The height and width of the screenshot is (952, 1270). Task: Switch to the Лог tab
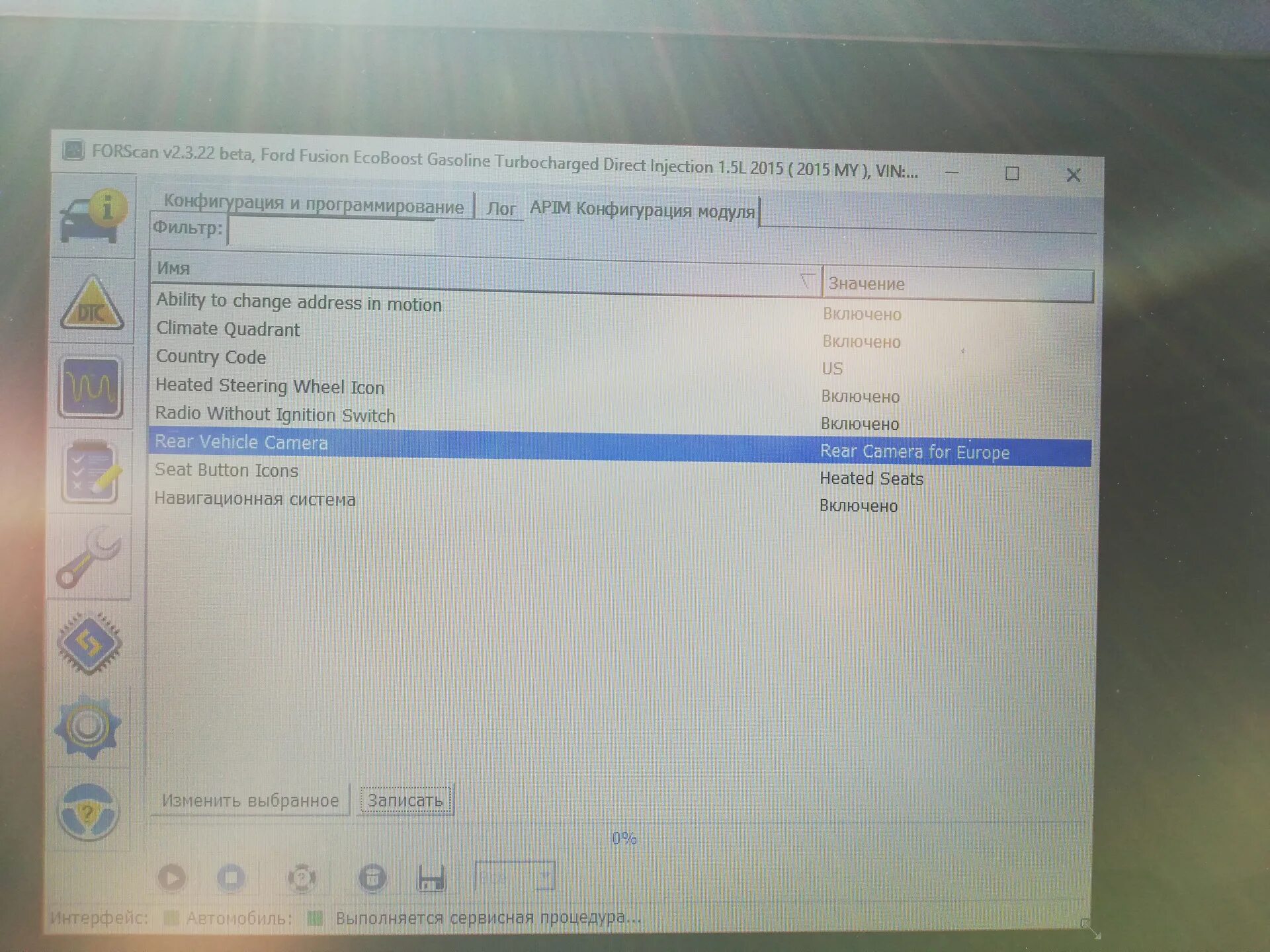click(501, 209)
